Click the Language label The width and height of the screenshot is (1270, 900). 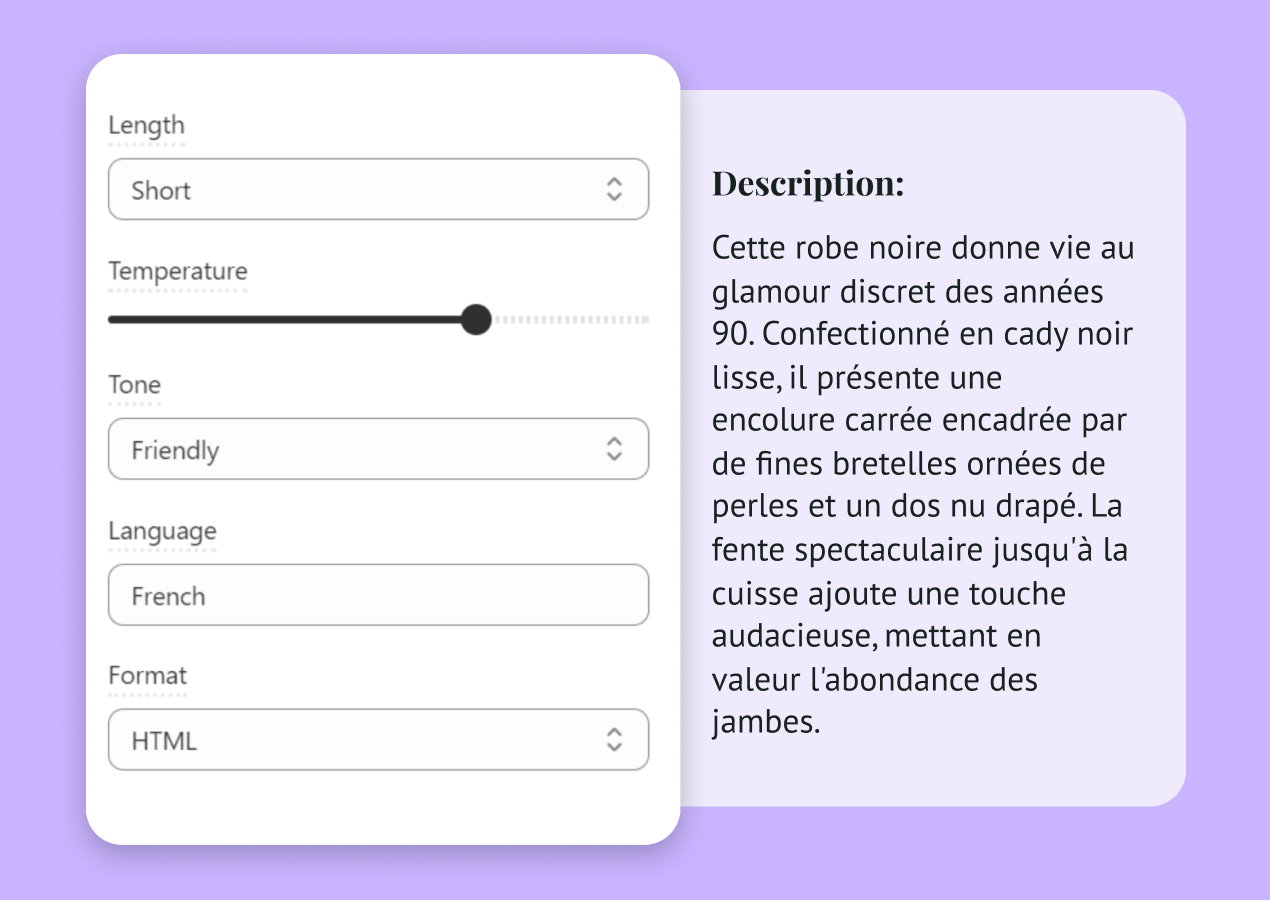(162, 531)
